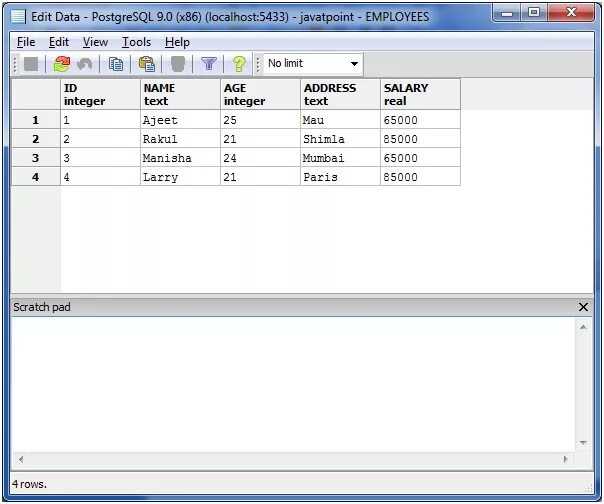Click the Copy toolbar icon
The width and height of the screenshot is (604, 504).
[116, 64]
